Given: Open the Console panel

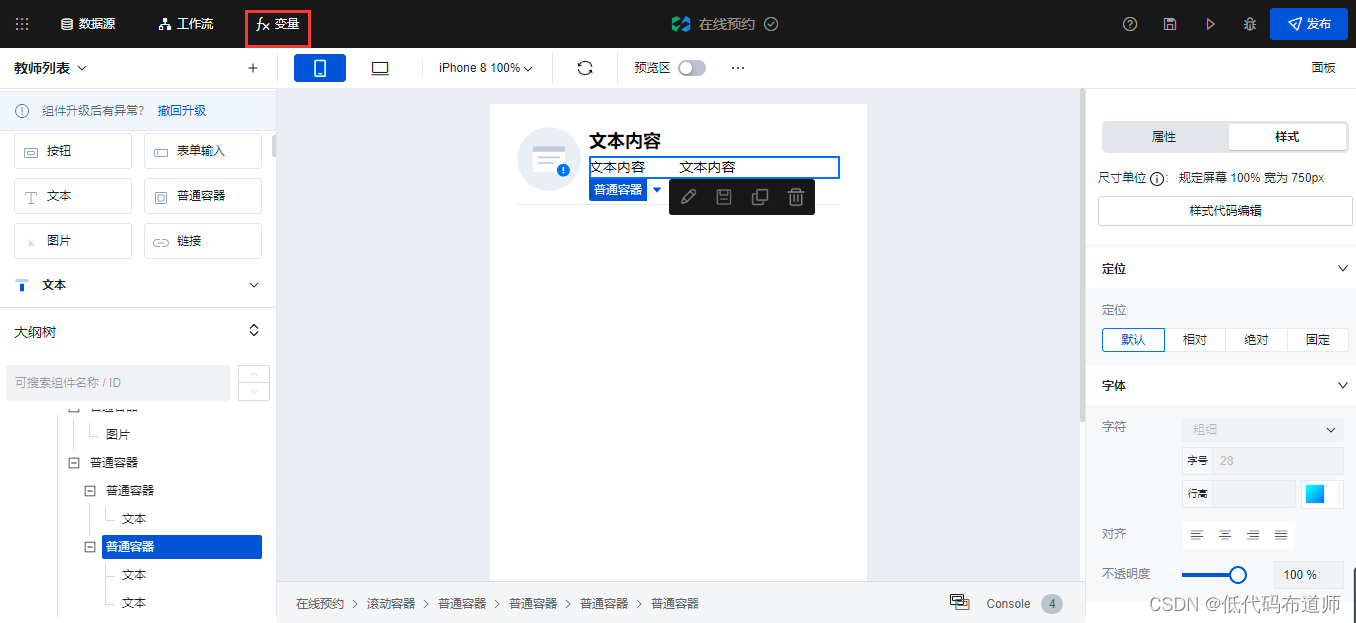Looking at the screenshot, I should coord(1008,604).
